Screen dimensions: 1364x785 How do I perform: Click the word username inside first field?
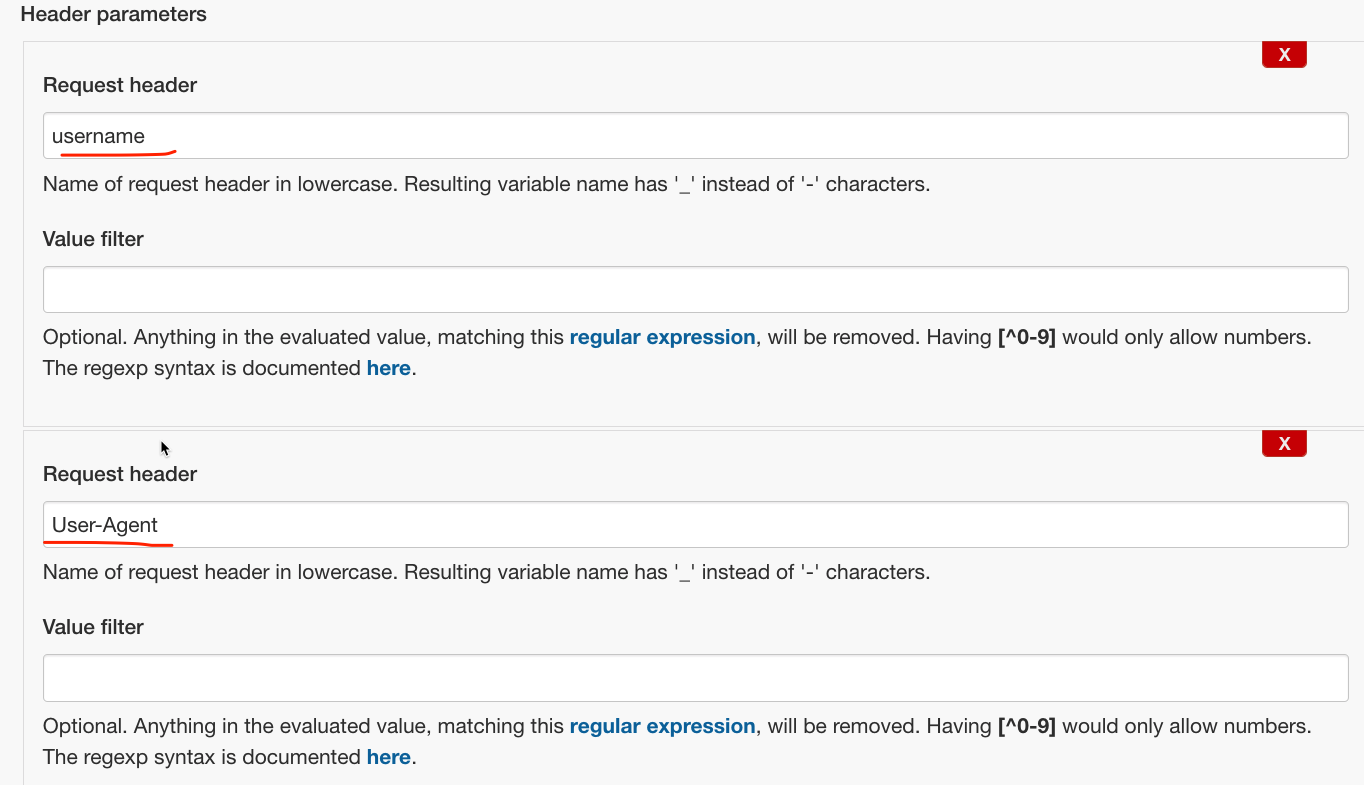pyautogui.click(x=98, y=136)
